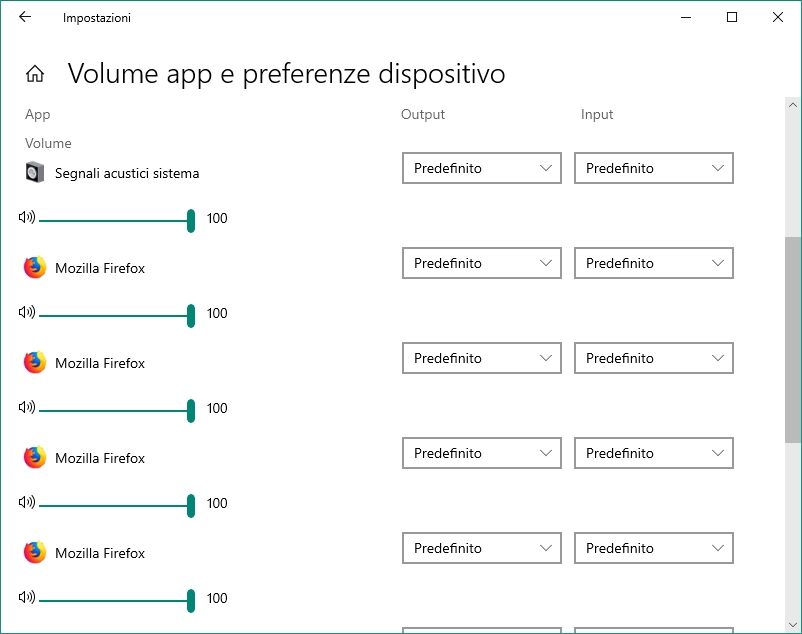Click the second "Mozilla Firefox" label
Viewport: 802px width, 634px height.
100,363
